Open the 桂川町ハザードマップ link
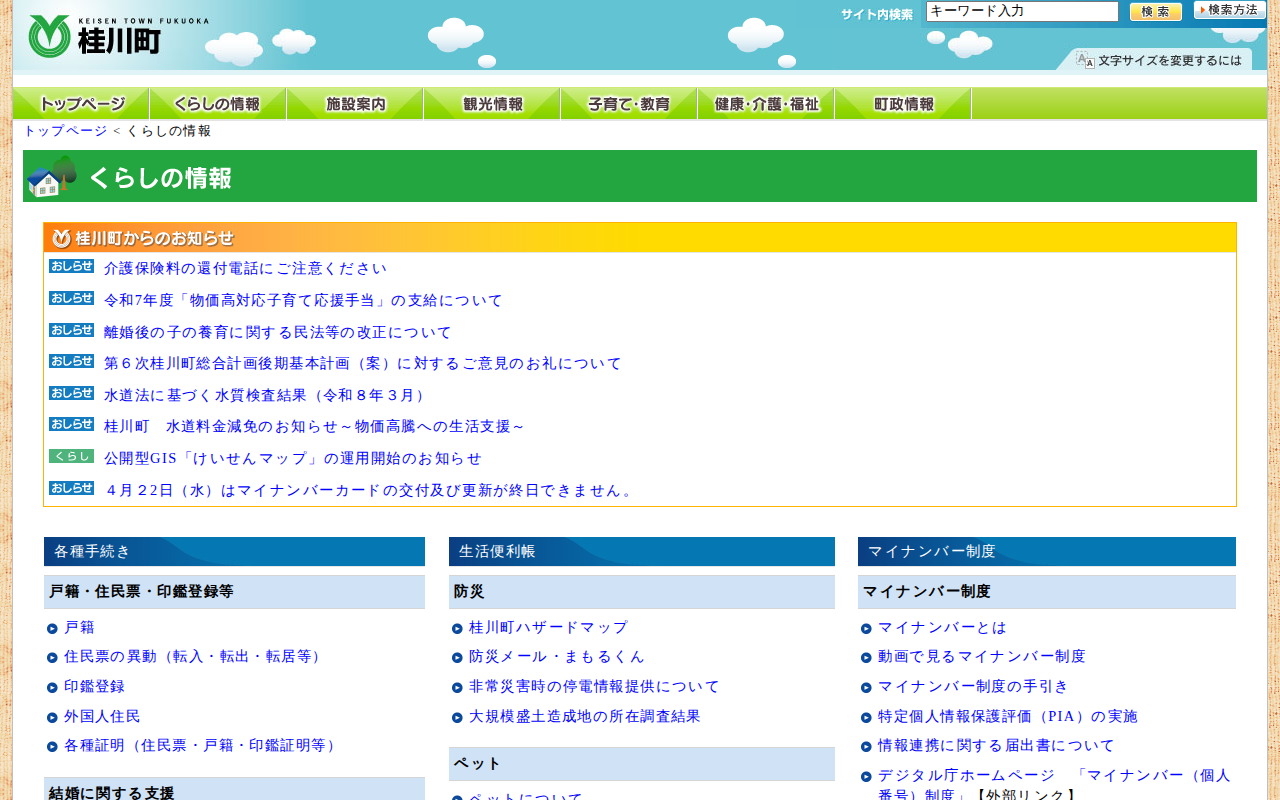The width and height of the screenshot is (1280, 800). click(549, 628)
